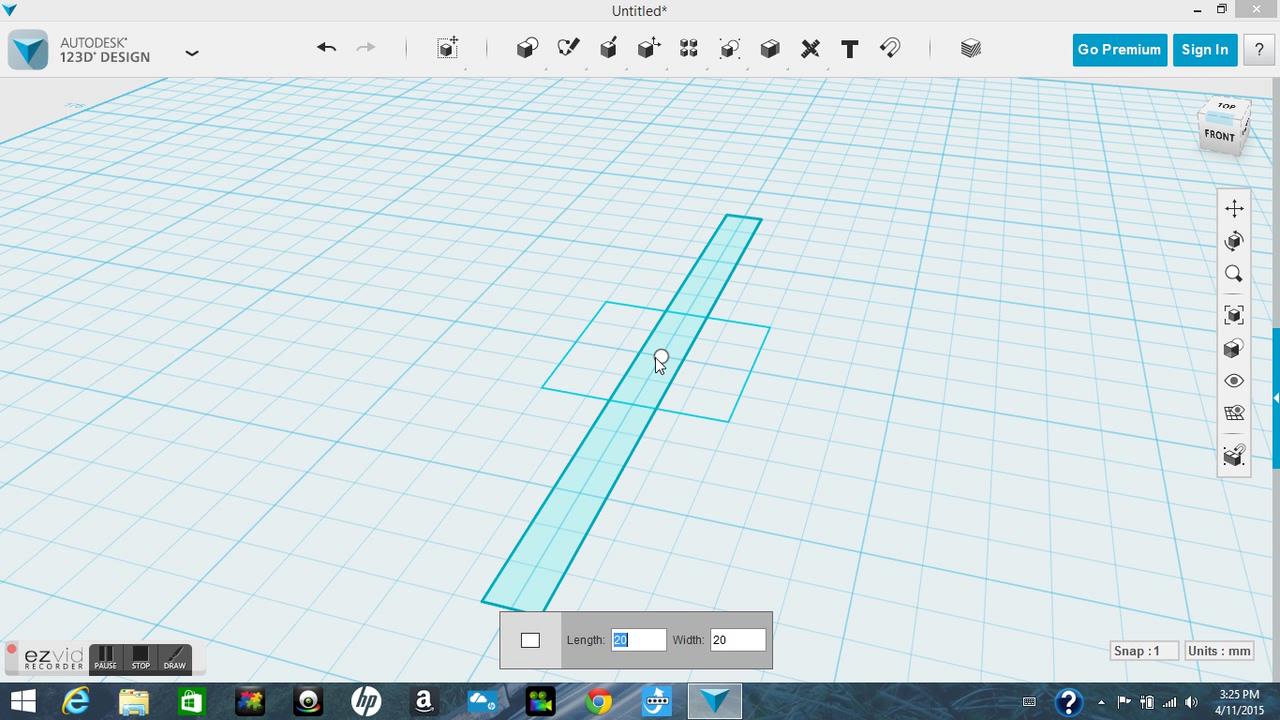The width and height of the screenshot is (1280, 720).
Task: Click the Width input field
Action: point(738,640)
